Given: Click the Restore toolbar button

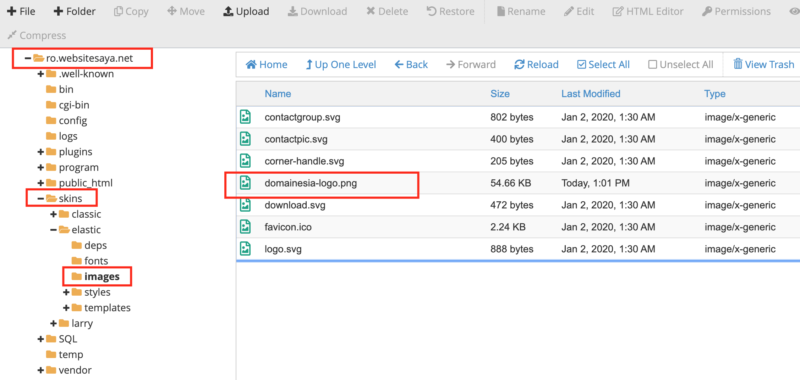Looking at the screenshot, I should click(x=450, y=11).
